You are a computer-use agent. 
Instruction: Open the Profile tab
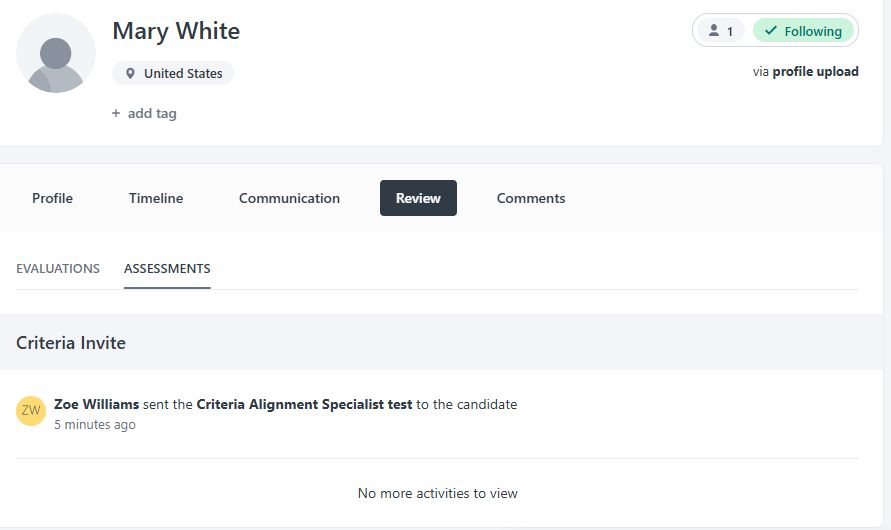pos(52,198)
